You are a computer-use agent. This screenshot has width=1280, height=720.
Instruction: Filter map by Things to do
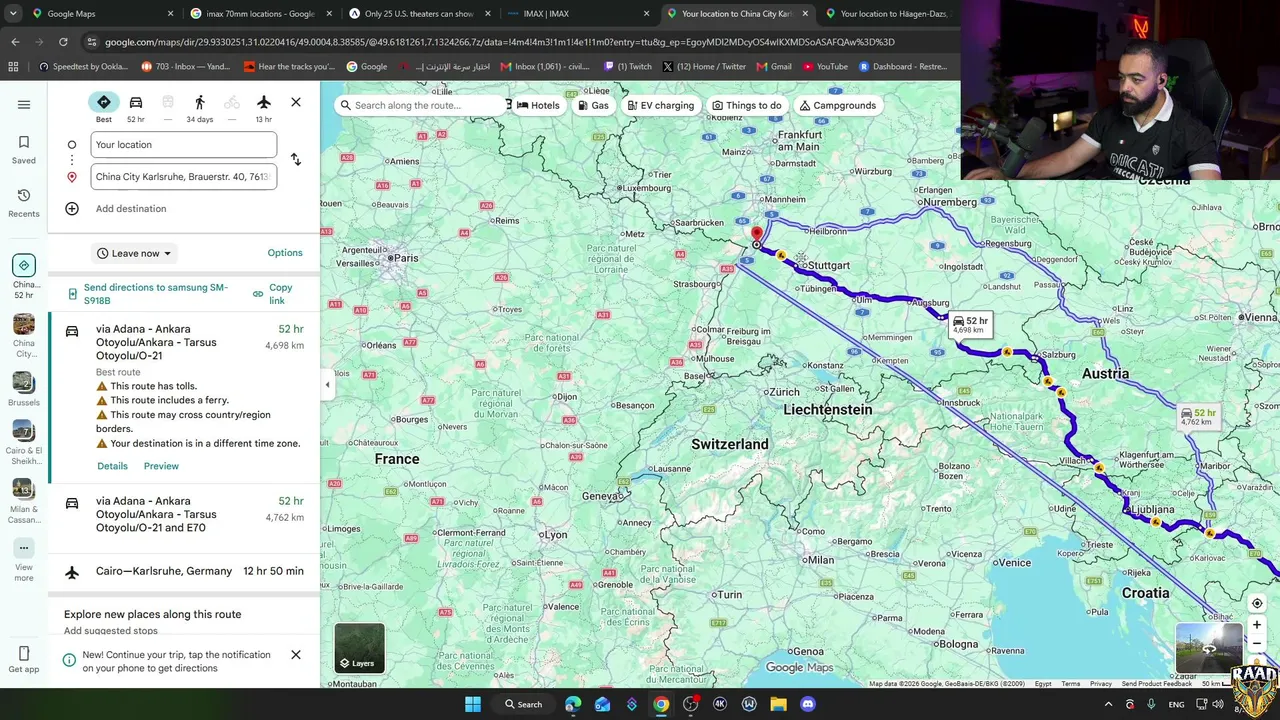(x=747, y=105)
